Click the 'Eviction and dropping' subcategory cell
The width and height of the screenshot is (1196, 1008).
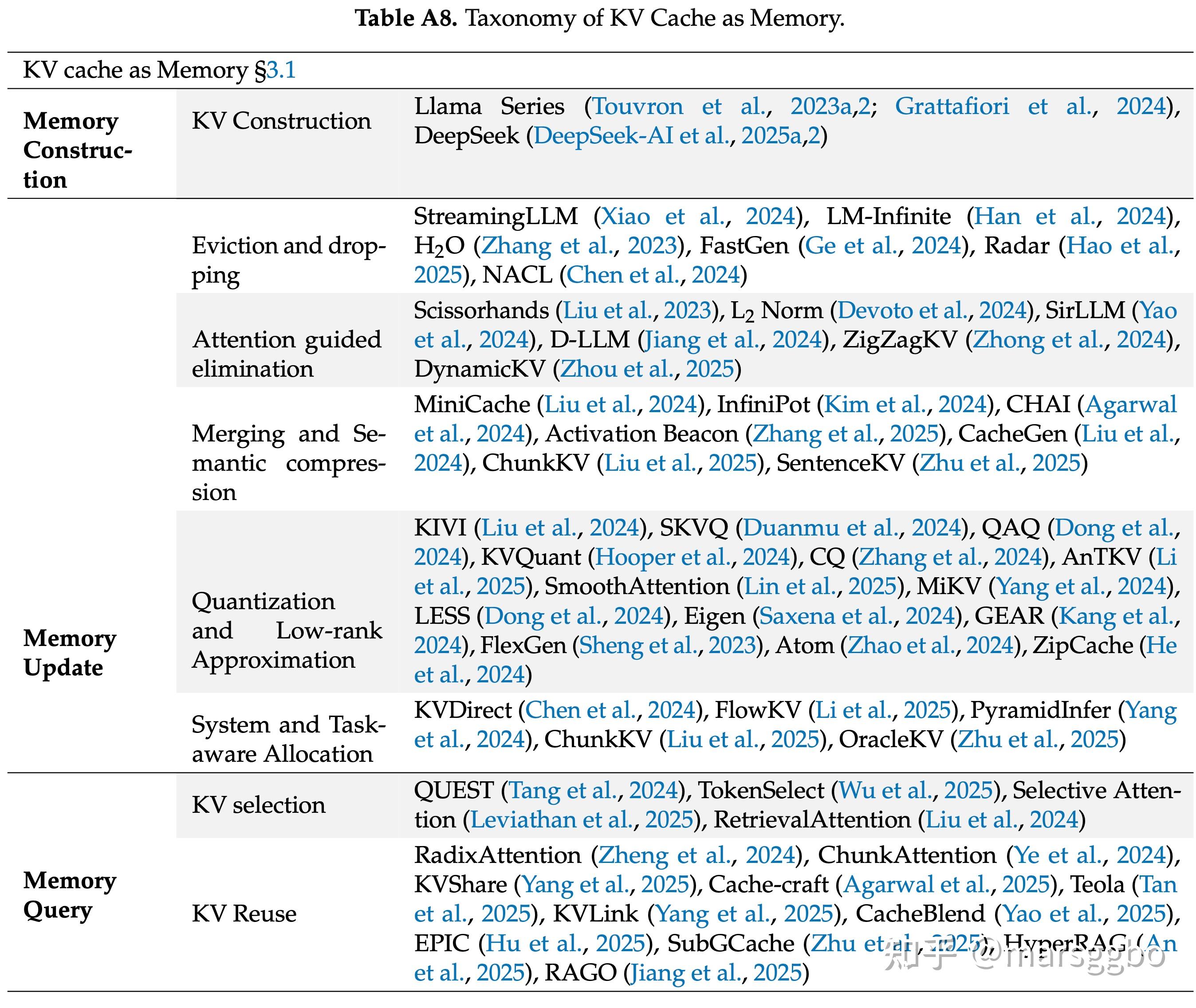289,260
